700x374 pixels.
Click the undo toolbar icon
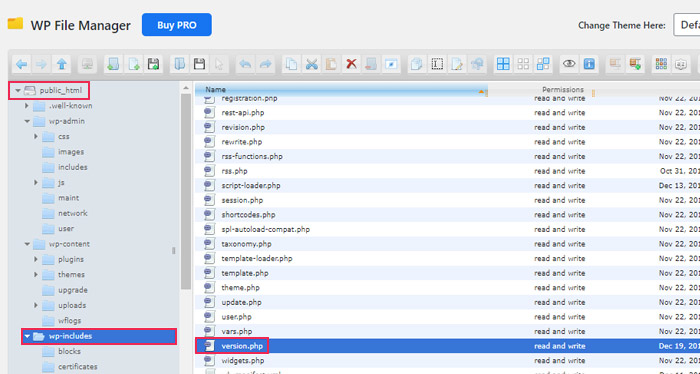[245, 64]
